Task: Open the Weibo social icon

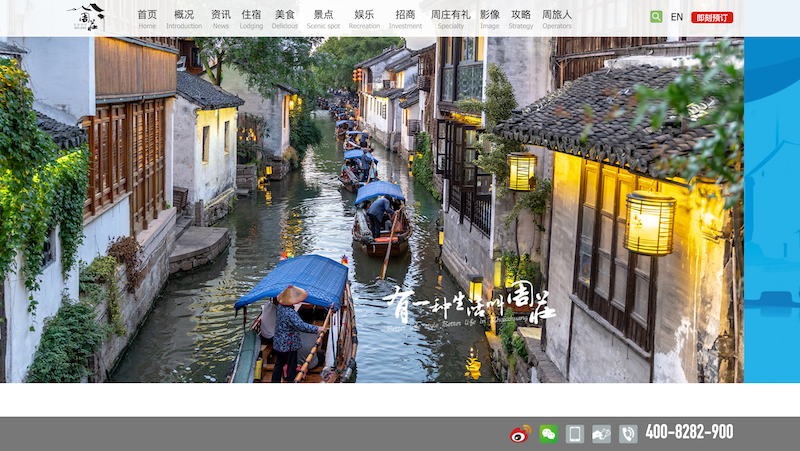Action: pos(520,434)
